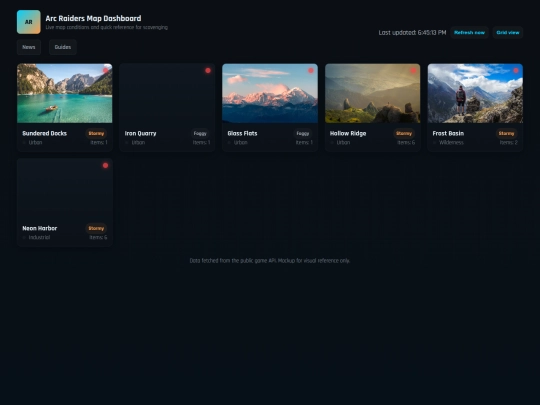Click the Urban label under Sundered Docks

(x=35, y=143)
